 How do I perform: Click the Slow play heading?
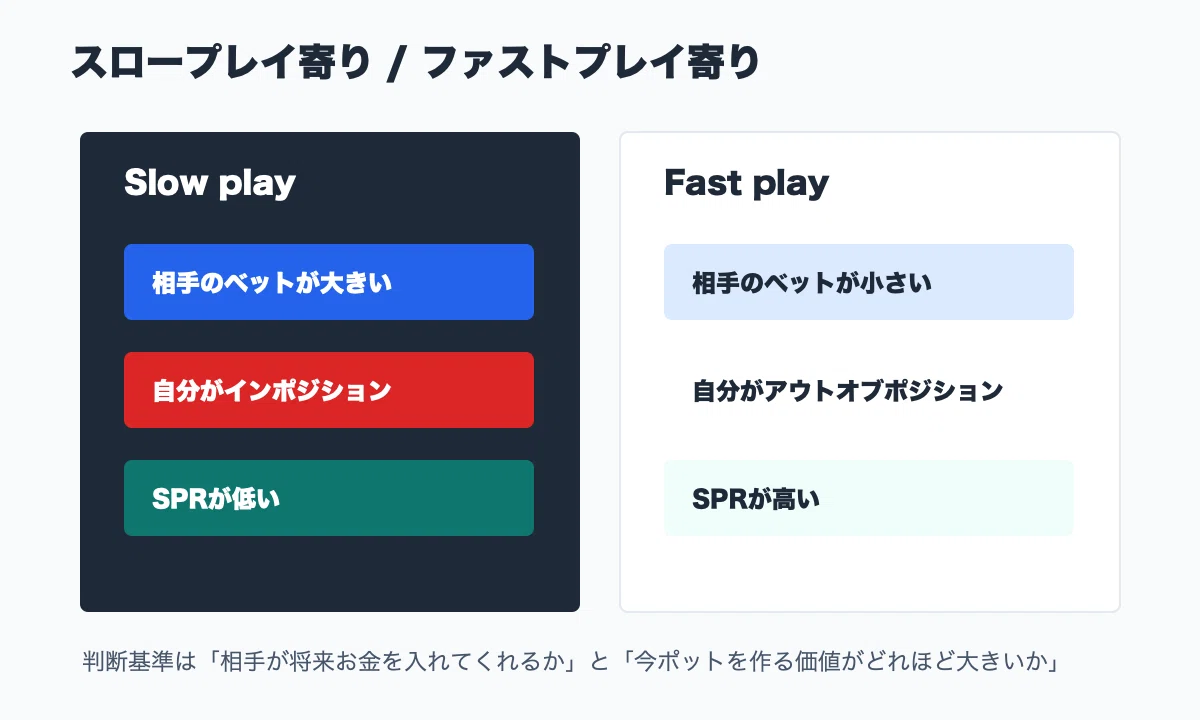pos(210,183)
